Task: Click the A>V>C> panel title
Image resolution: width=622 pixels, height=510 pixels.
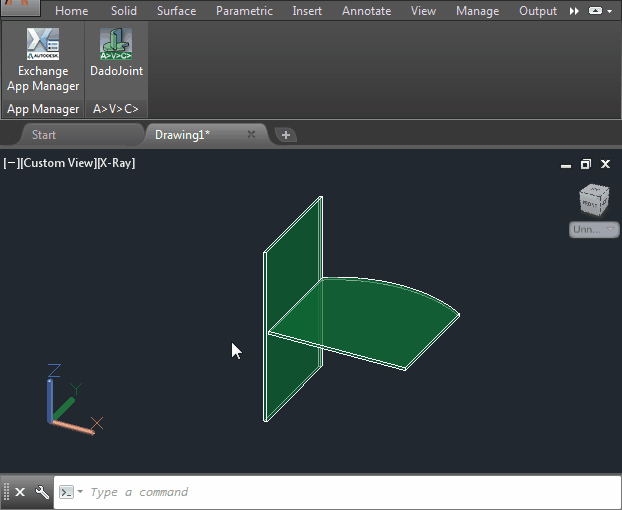Action: [116, 109]
